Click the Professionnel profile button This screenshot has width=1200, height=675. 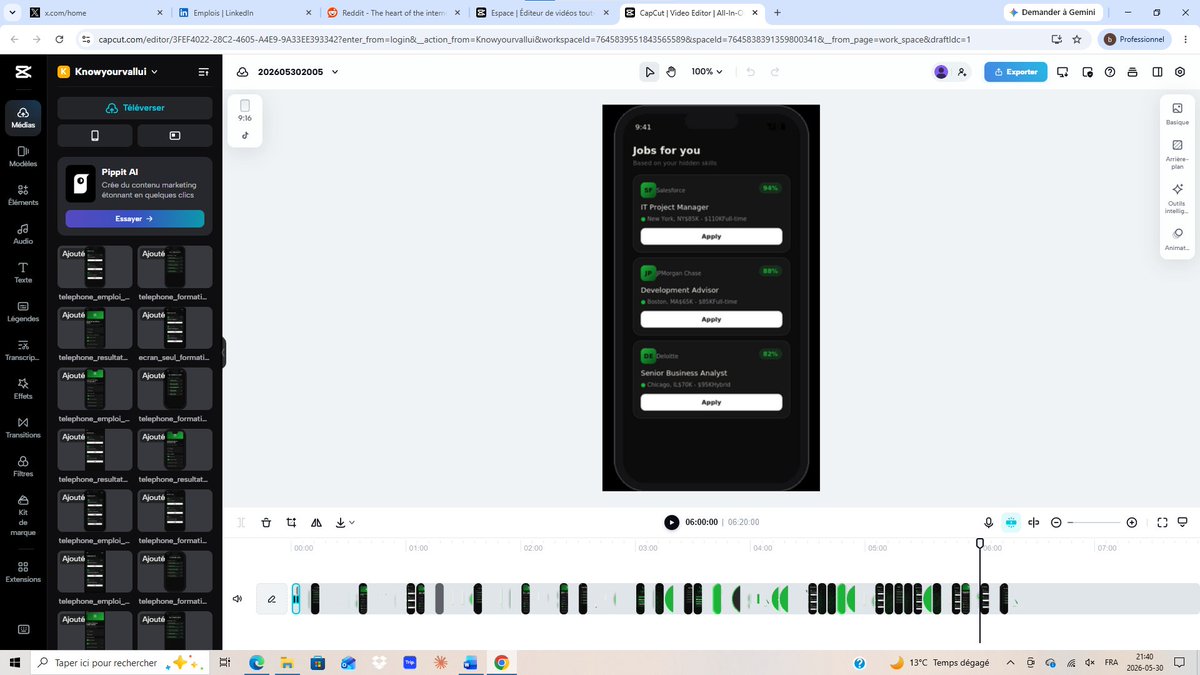point(1134,39)
